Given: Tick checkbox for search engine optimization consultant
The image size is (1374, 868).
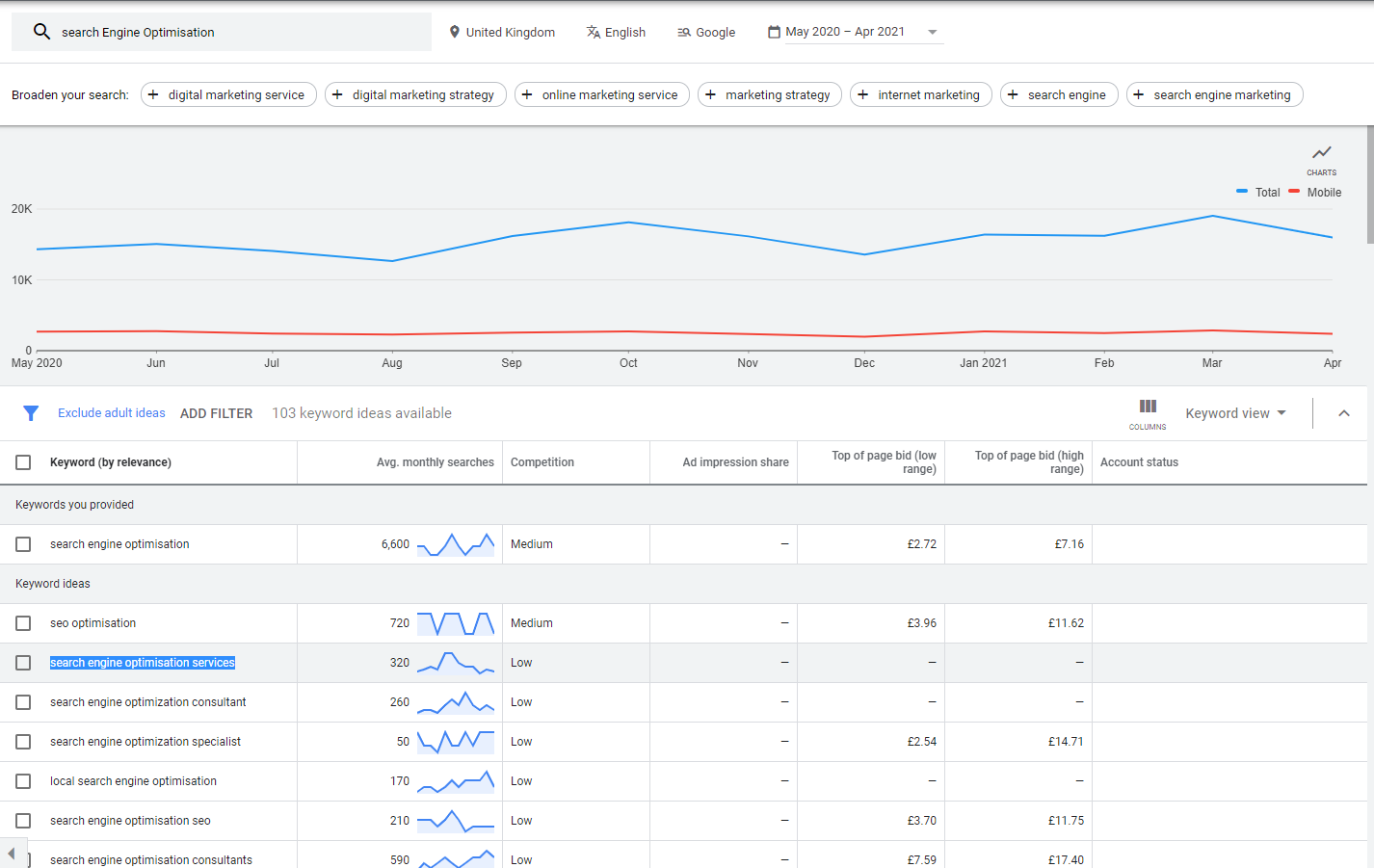Looking at the screenshot, I should 23,702.
